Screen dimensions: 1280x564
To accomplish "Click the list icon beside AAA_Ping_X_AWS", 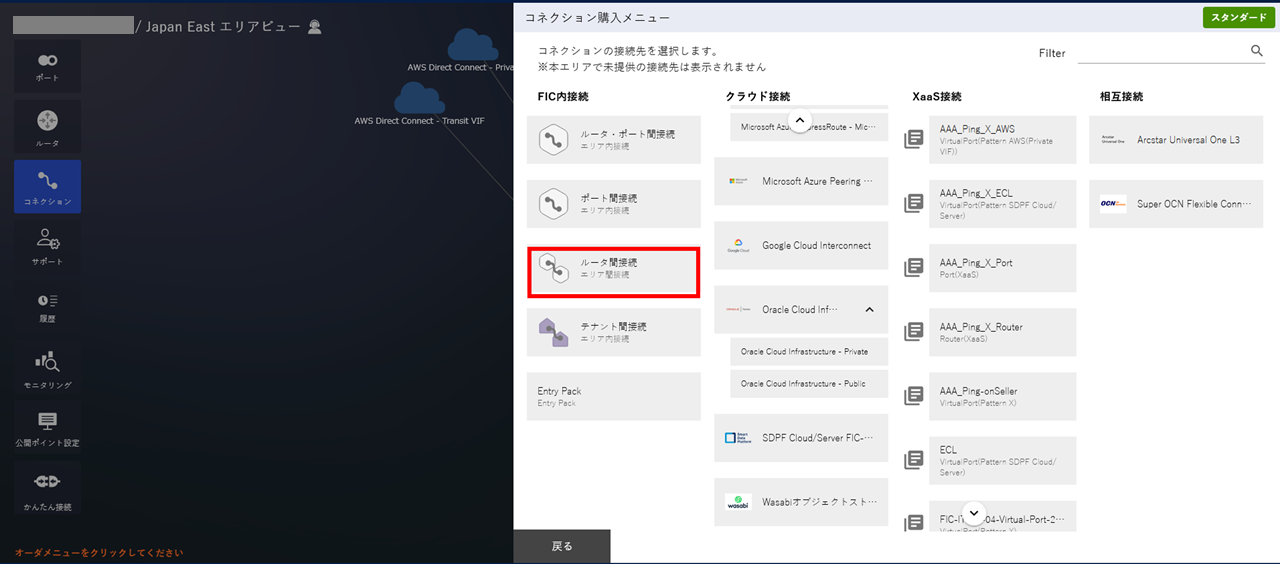I will pos(913,140).
